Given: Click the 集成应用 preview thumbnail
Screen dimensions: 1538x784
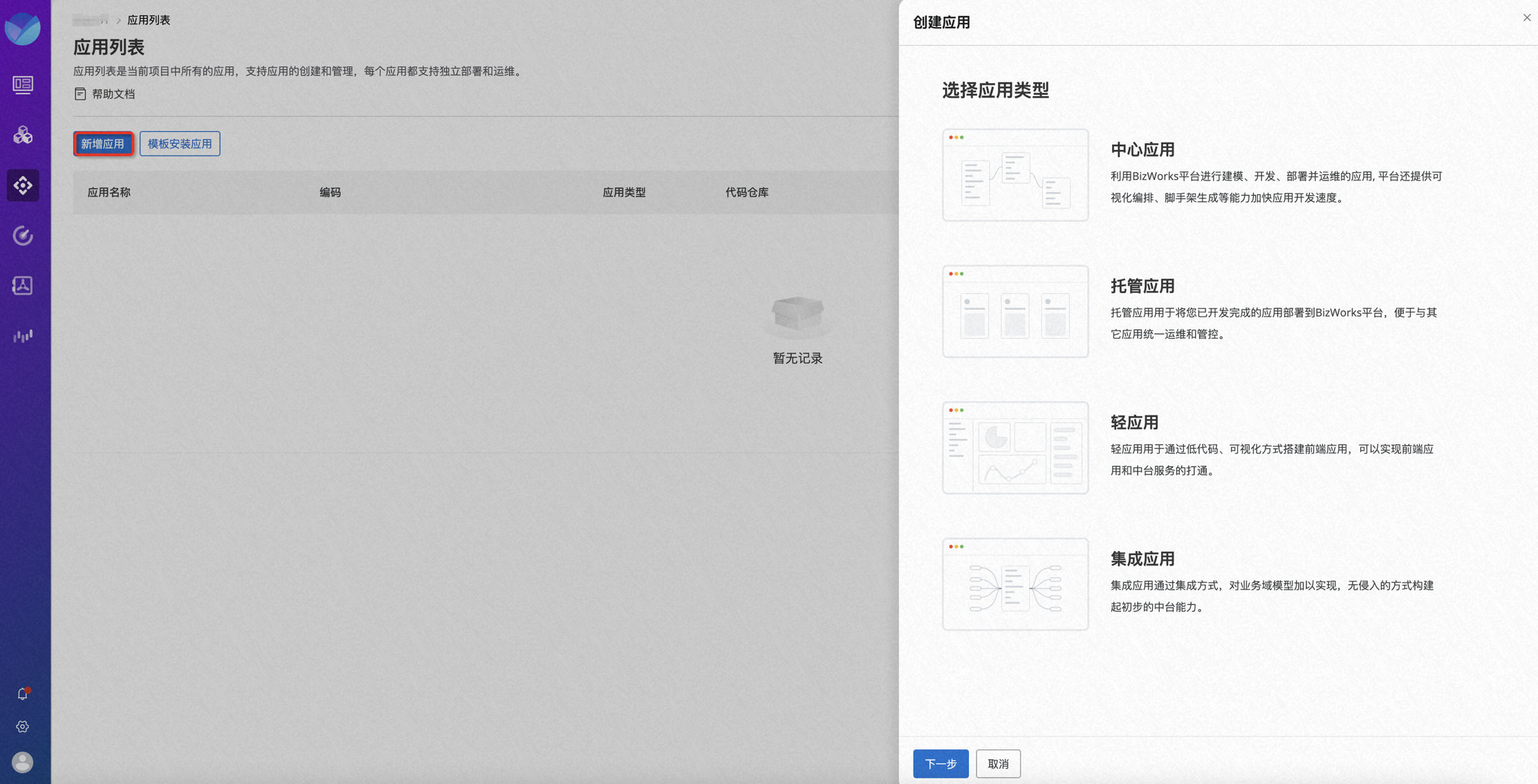Looking at the screenshot, I should [x=1014, y=584].
